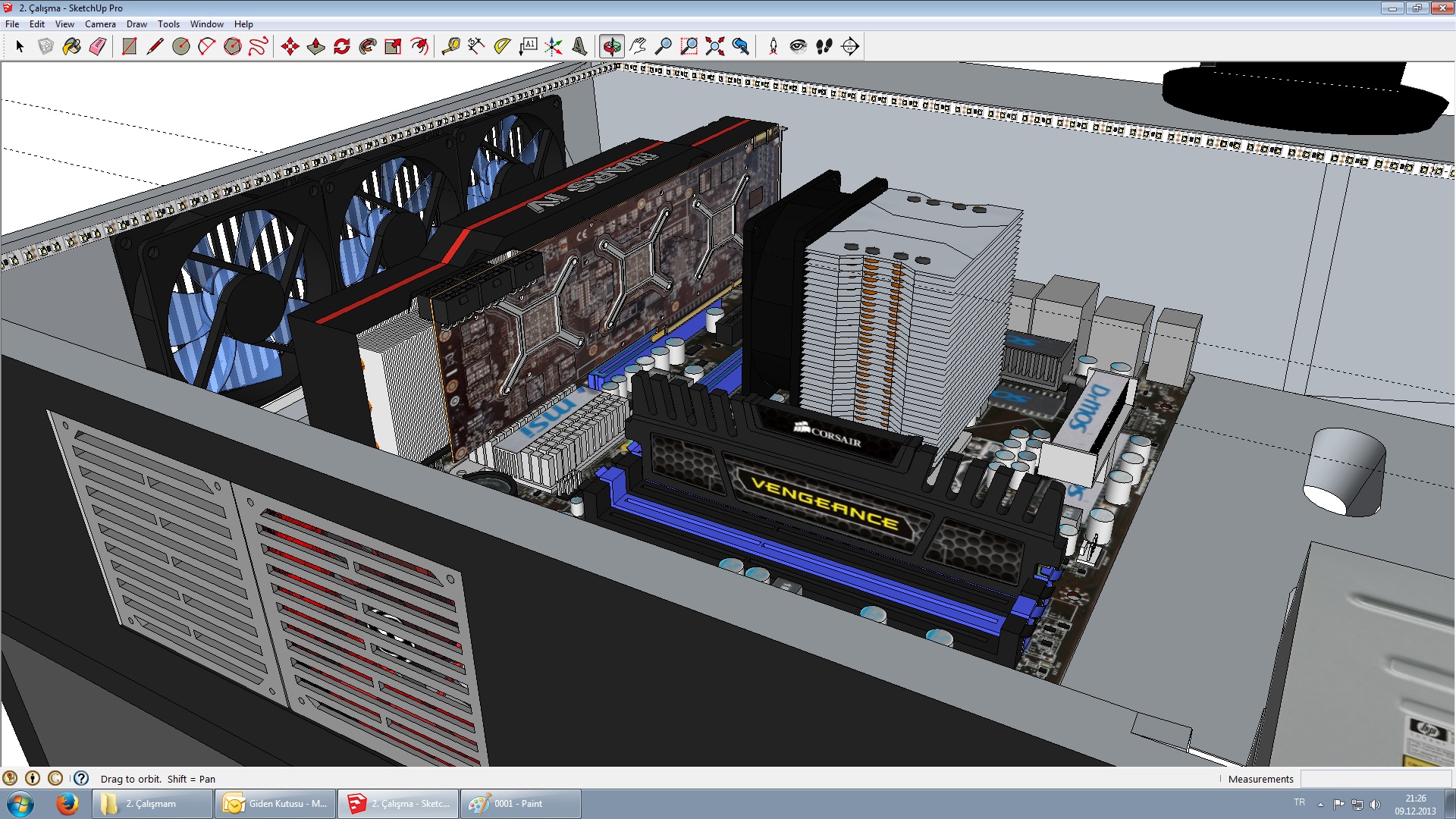The image size is (1456, 819).
Task: Click the Action Center flag tray icon
Action: point(1338,804)
